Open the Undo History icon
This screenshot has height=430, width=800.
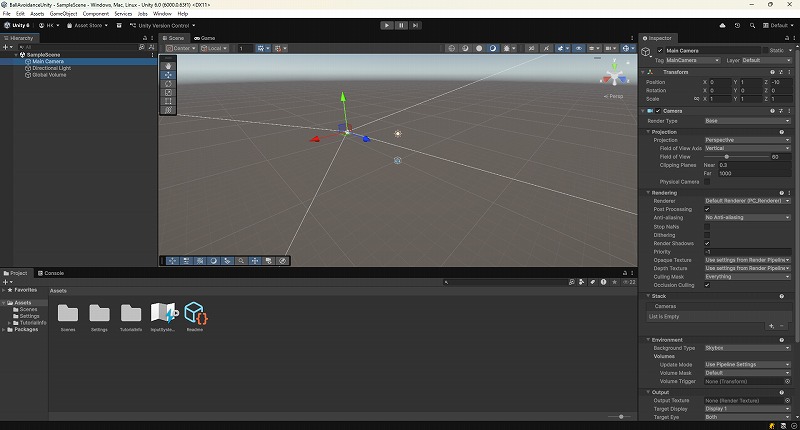[x=737, y=25]
